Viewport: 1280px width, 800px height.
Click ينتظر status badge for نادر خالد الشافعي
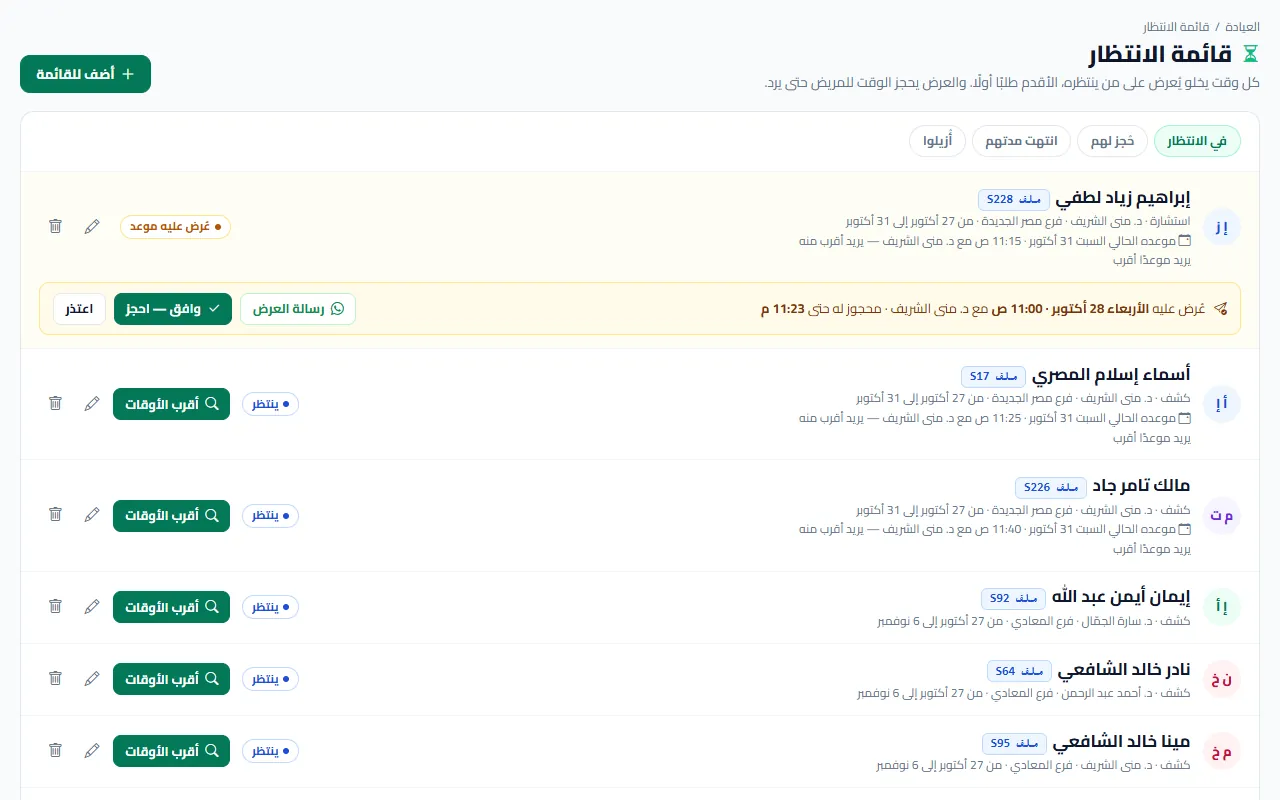[x=270, y=679]
